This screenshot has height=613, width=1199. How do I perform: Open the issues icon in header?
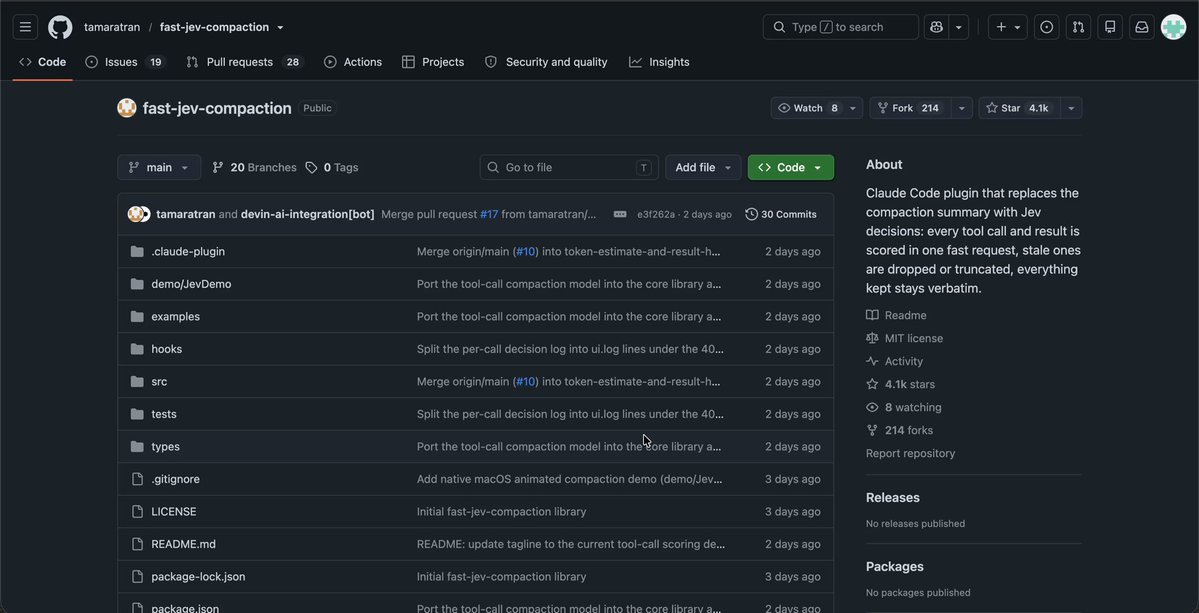tap(1047, 27)
